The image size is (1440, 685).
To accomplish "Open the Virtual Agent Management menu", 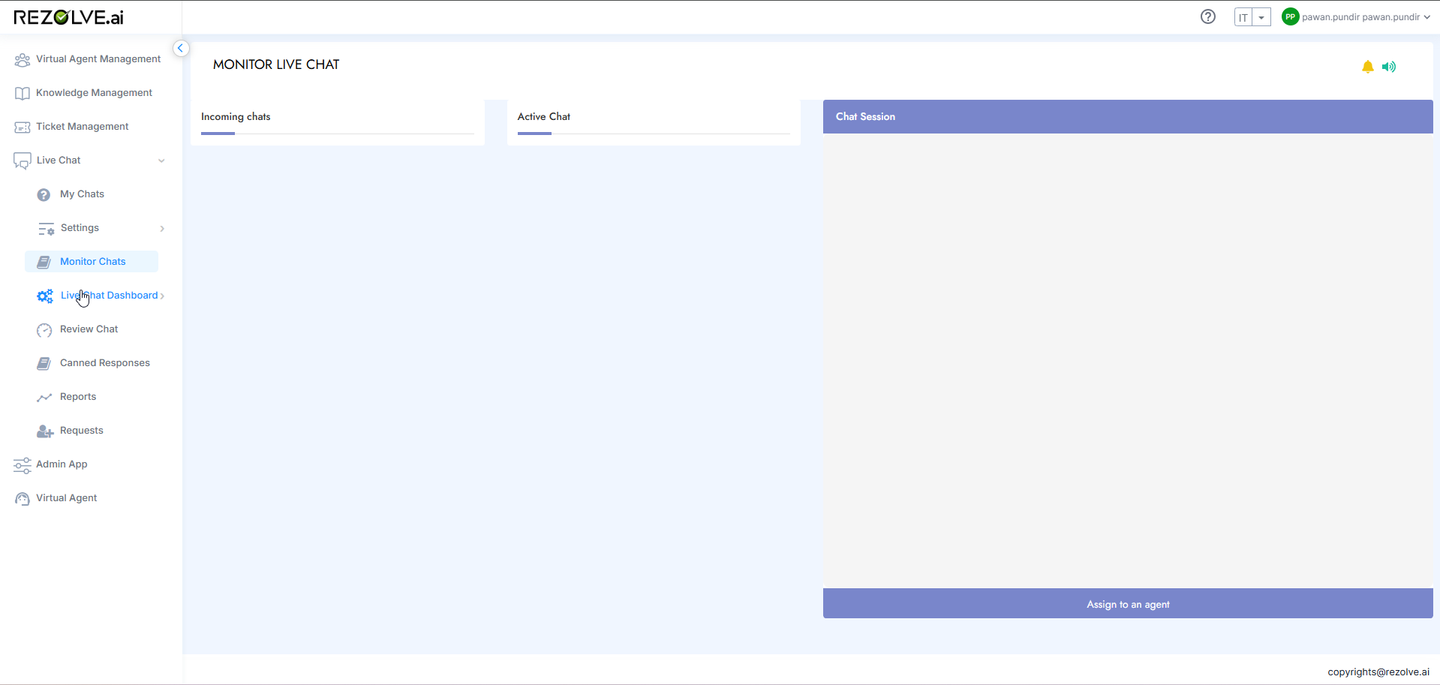I will tap(98, 59).
